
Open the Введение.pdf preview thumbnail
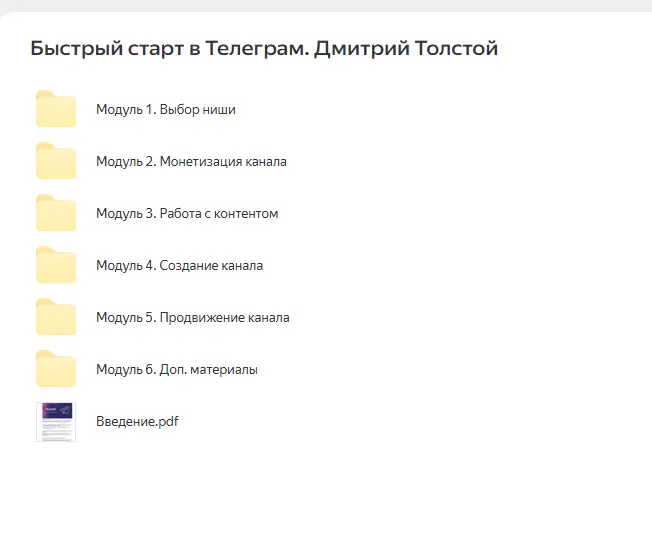pyautogui.click(x=56, y=422)
